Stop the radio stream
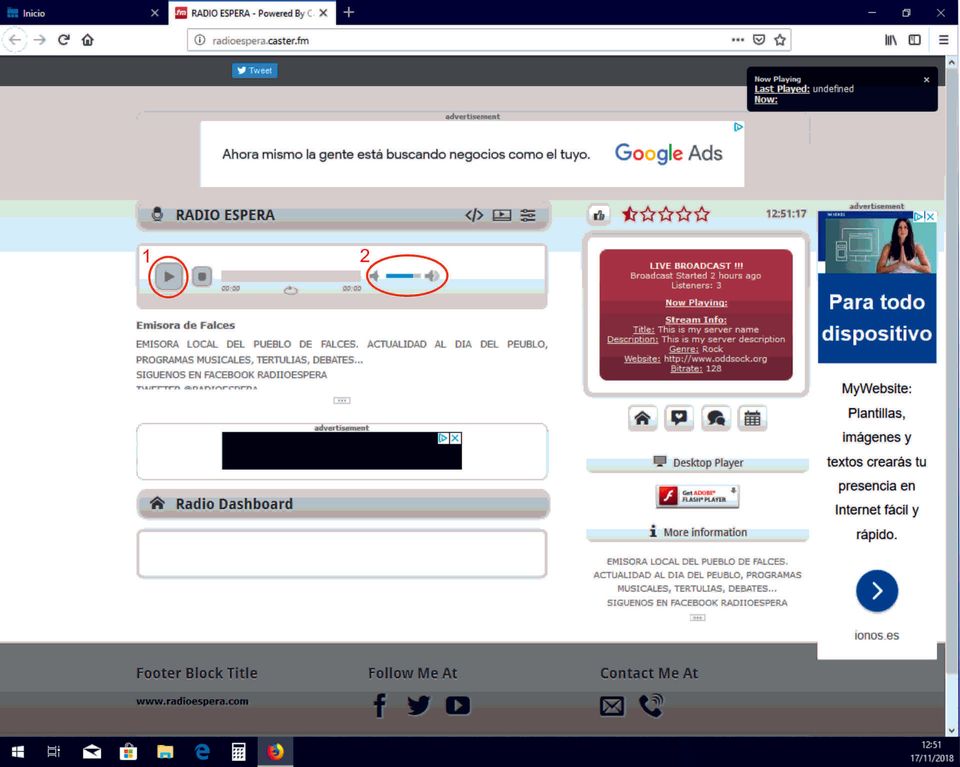The width and height of the screenshot is (960, 767). pos(202,277)
